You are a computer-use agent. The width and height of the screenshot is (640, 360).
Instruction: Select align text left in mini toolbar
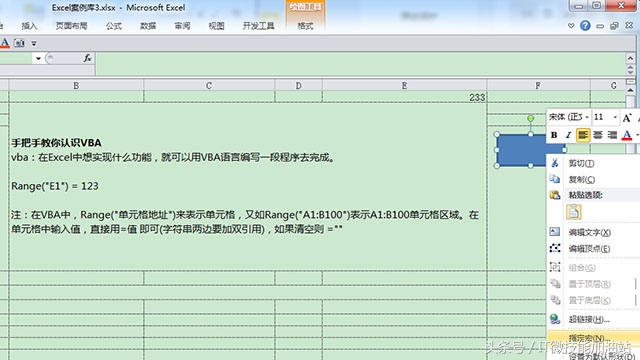pos(583,135)
